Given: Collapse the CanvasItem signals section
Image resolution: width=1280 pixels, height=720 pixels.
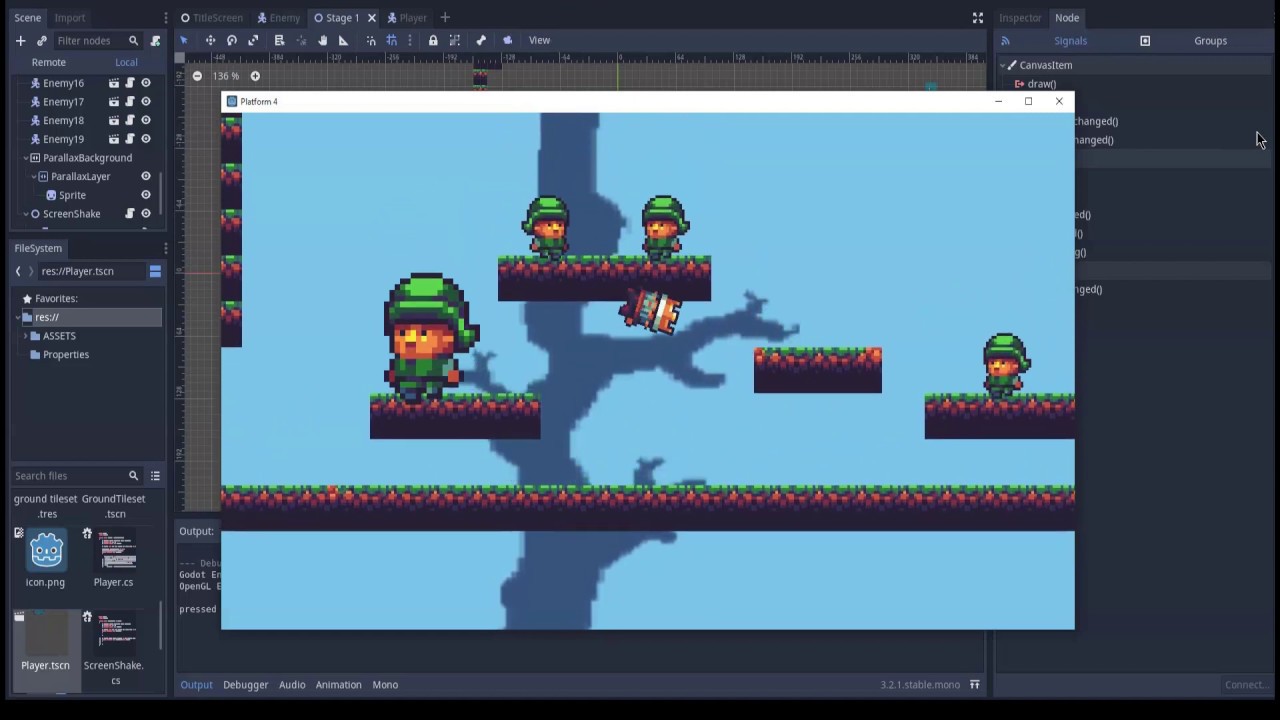Looking at the screenshot, I should [x=1003, y=65].
